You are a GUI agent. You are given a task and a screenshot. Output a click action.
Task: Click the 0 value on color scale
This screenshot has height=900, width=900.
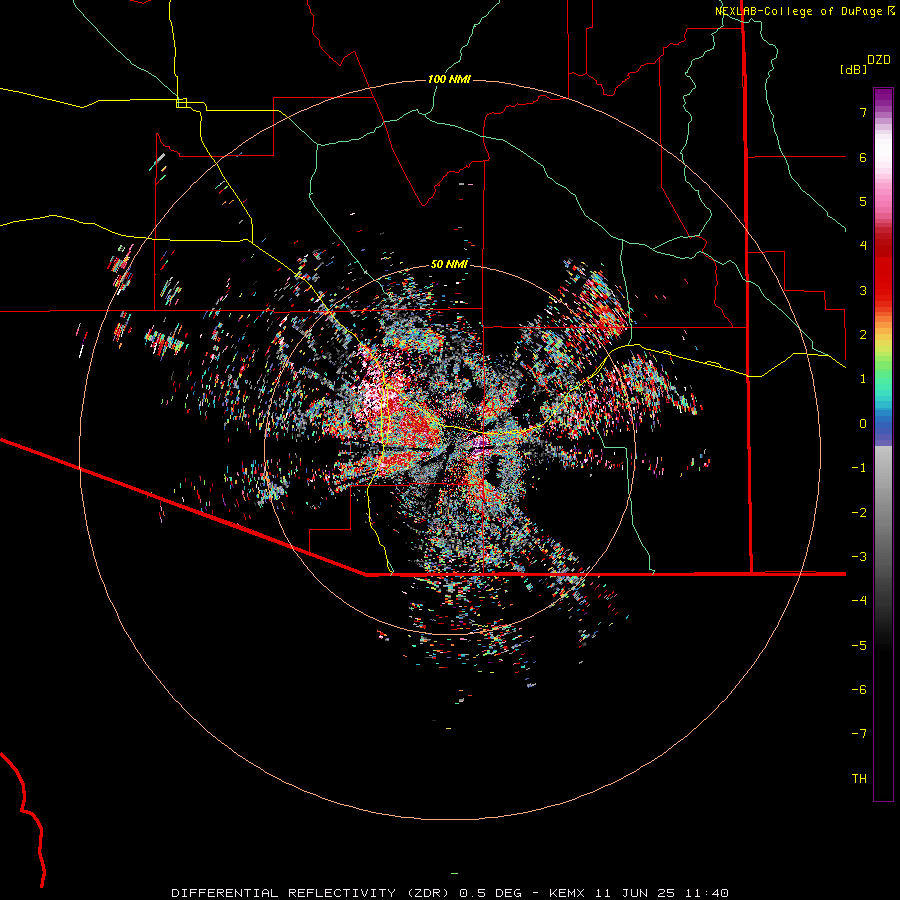(863, 424)
